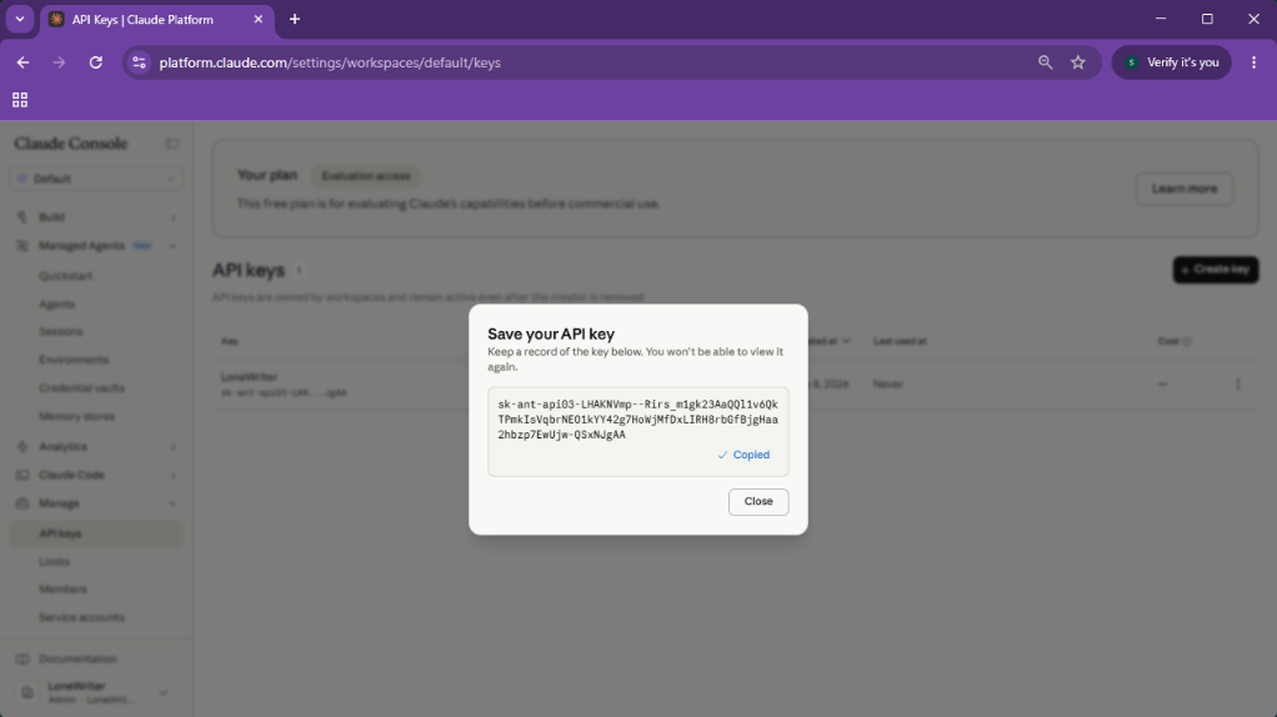
Task: Collapse the Claude Console sidebar
Action: click(172, 144)
